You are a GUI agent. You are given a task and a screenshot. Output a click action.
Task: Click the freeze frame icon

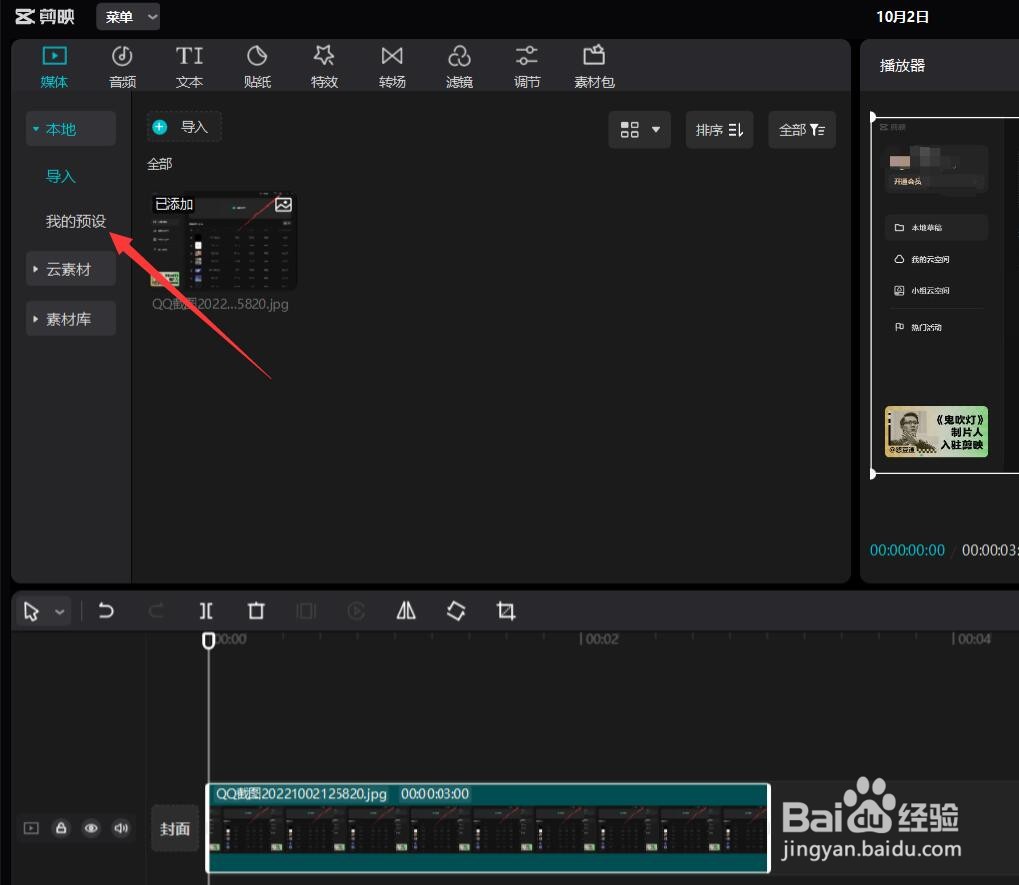pyautogui.click(x=306, y=611)
